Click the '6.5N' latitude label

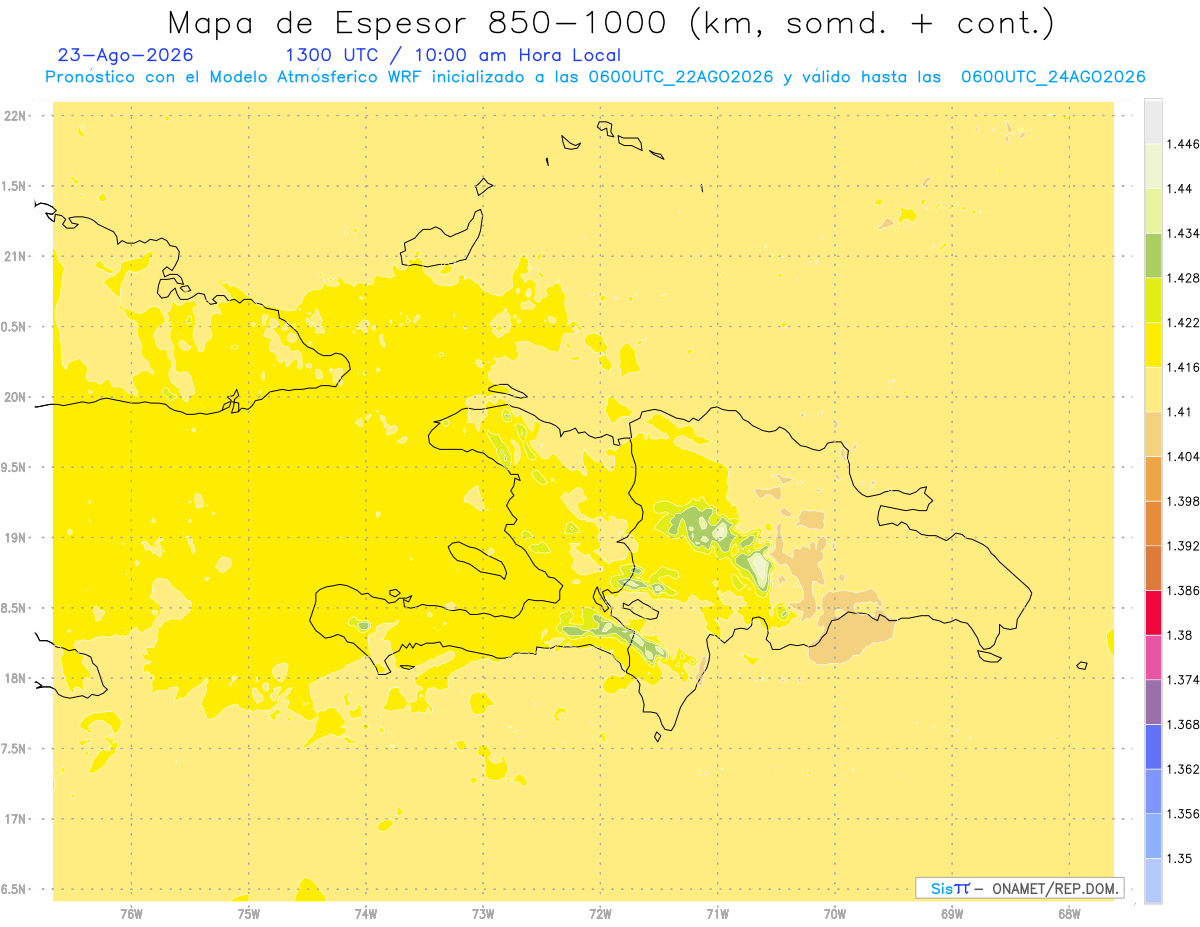[x=15, y=889]
